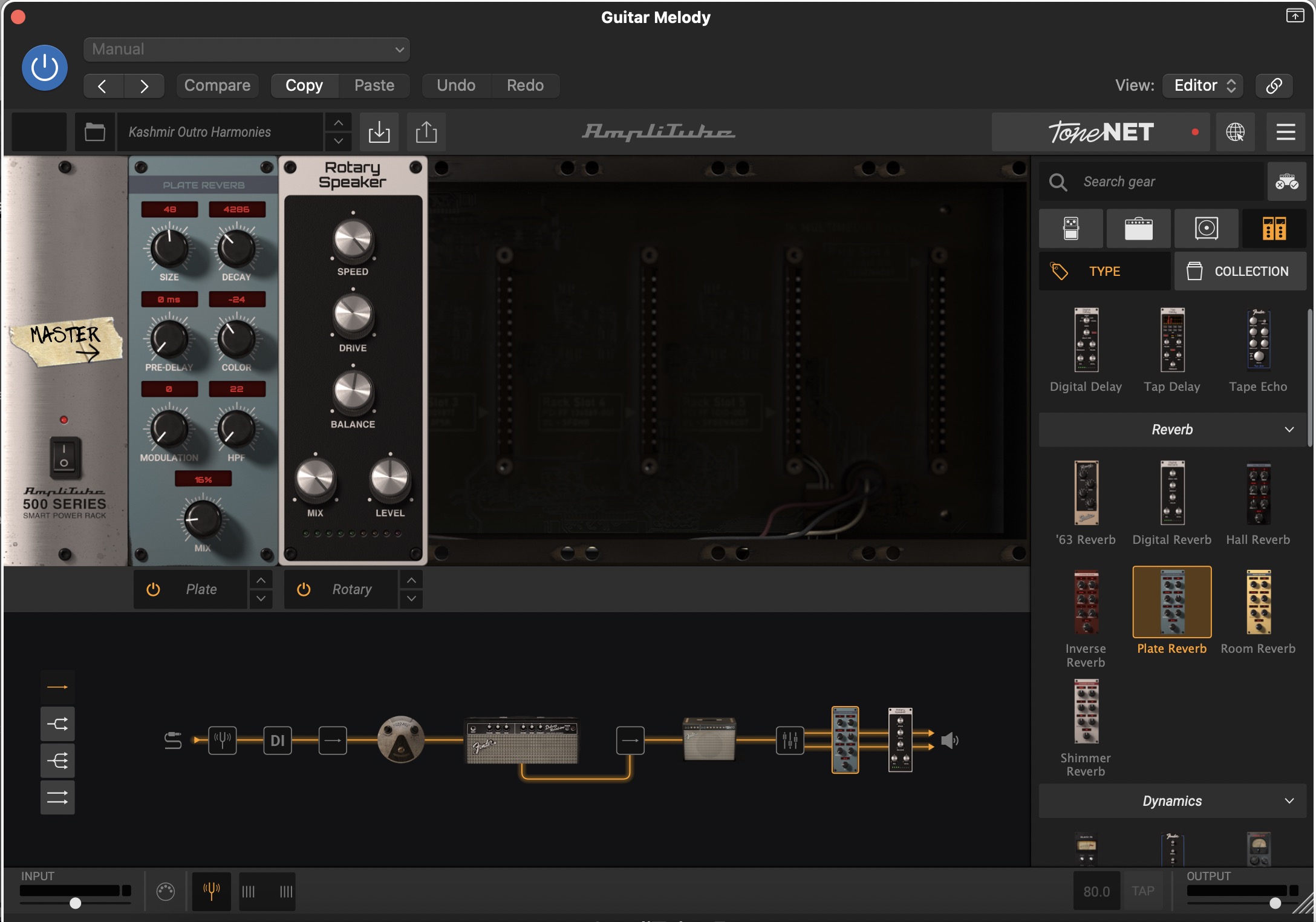
Task: Open the hamburger main menu
Action: [1286, 132]
